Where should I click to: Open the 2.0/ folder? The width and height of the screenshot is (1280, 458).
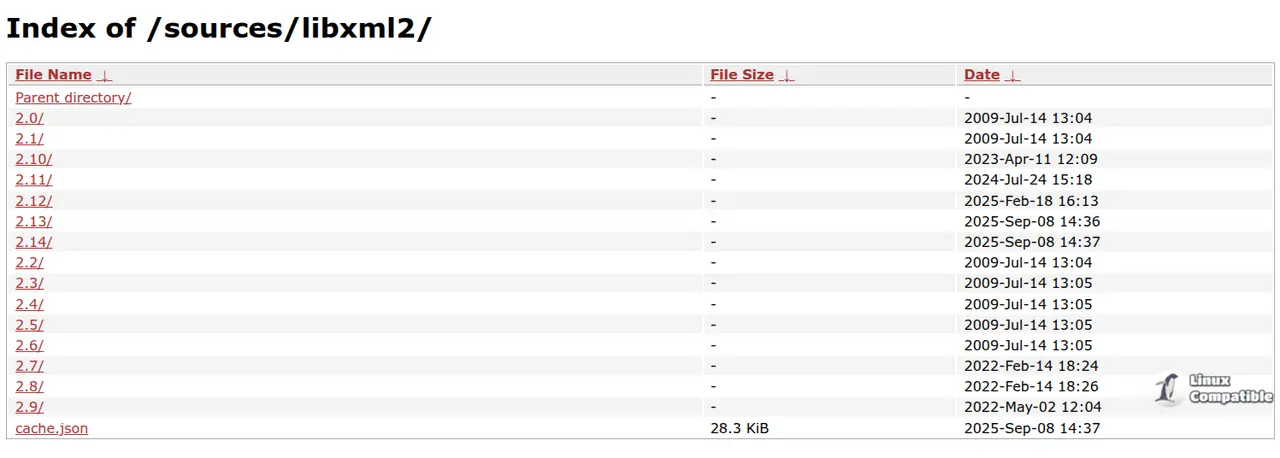click(x=29, y=118)
